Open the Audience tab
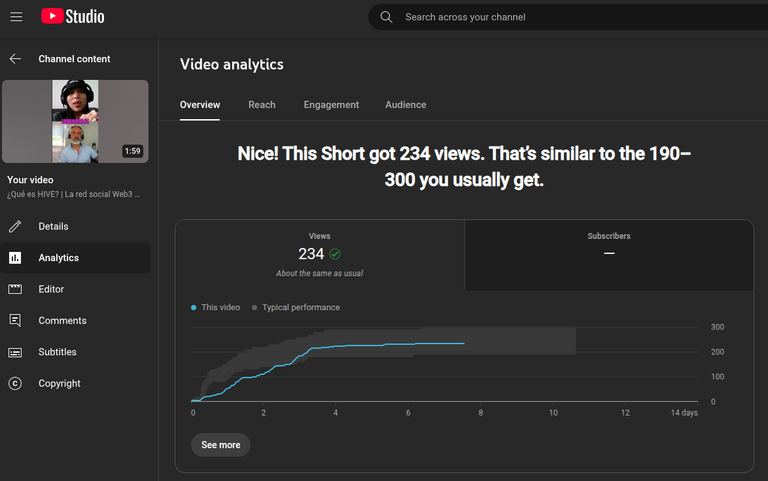 click(406, 105)
